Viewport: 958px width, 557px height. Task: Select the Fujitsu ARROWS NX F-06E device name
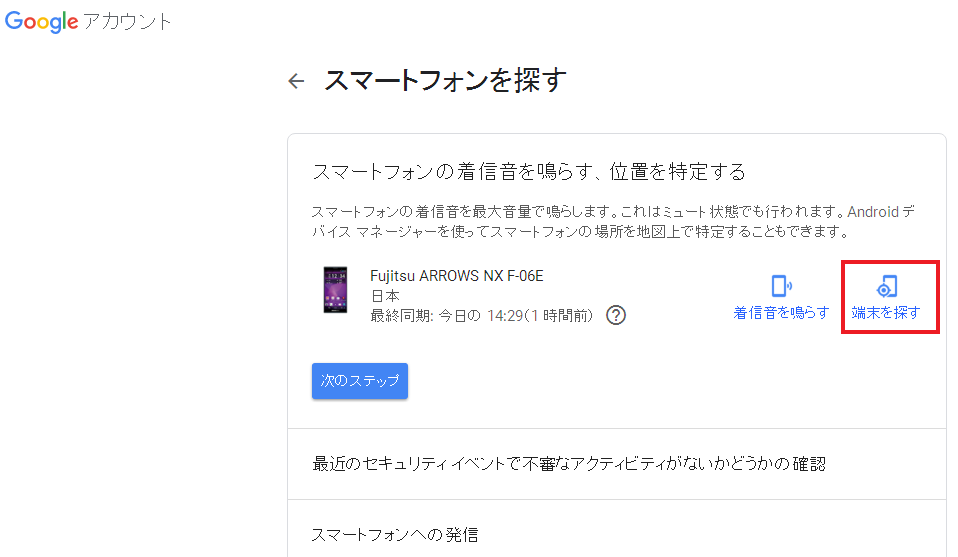[457, 276]
